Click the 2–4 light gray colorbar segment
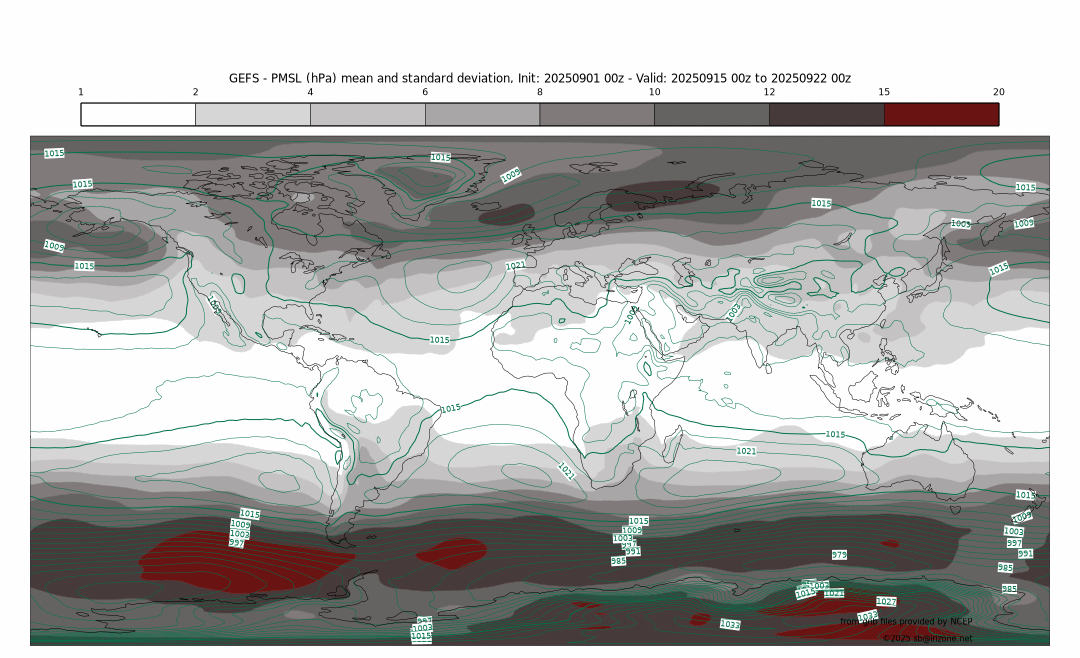Screen dimensions: 1080x658 point(253,114)
